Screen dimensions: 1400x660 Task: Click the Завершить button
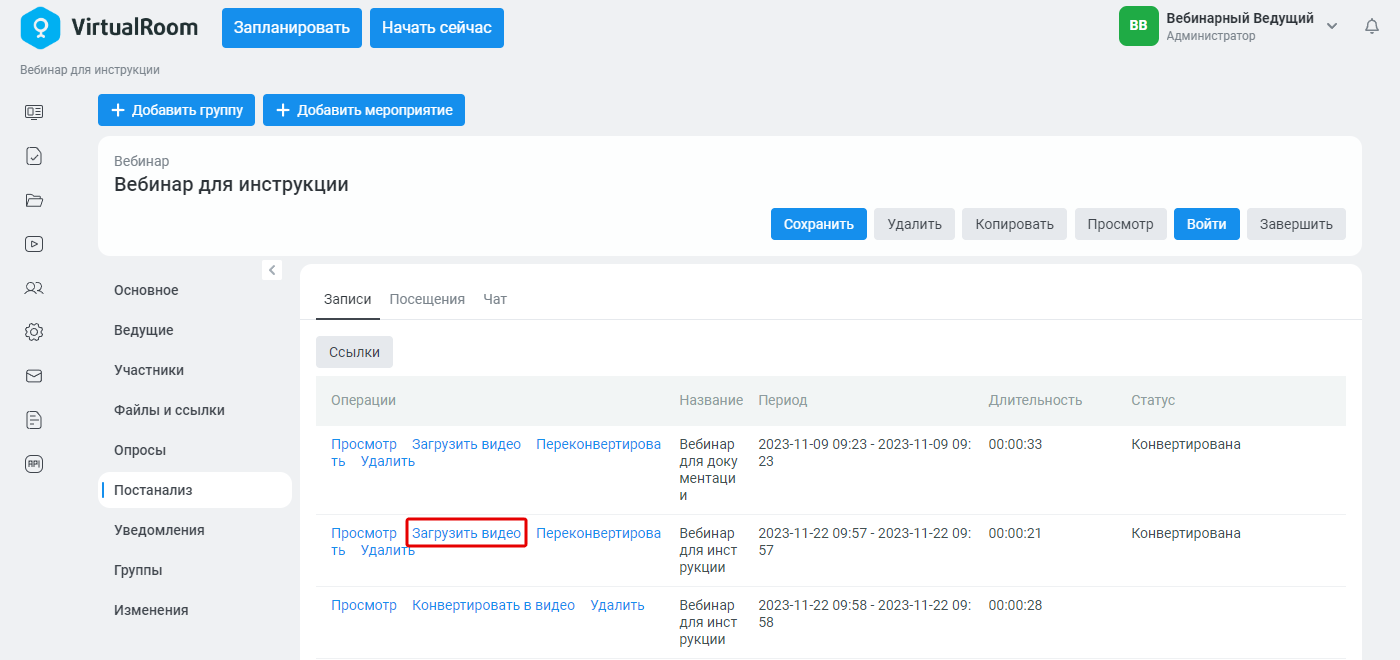(1296, 224)
